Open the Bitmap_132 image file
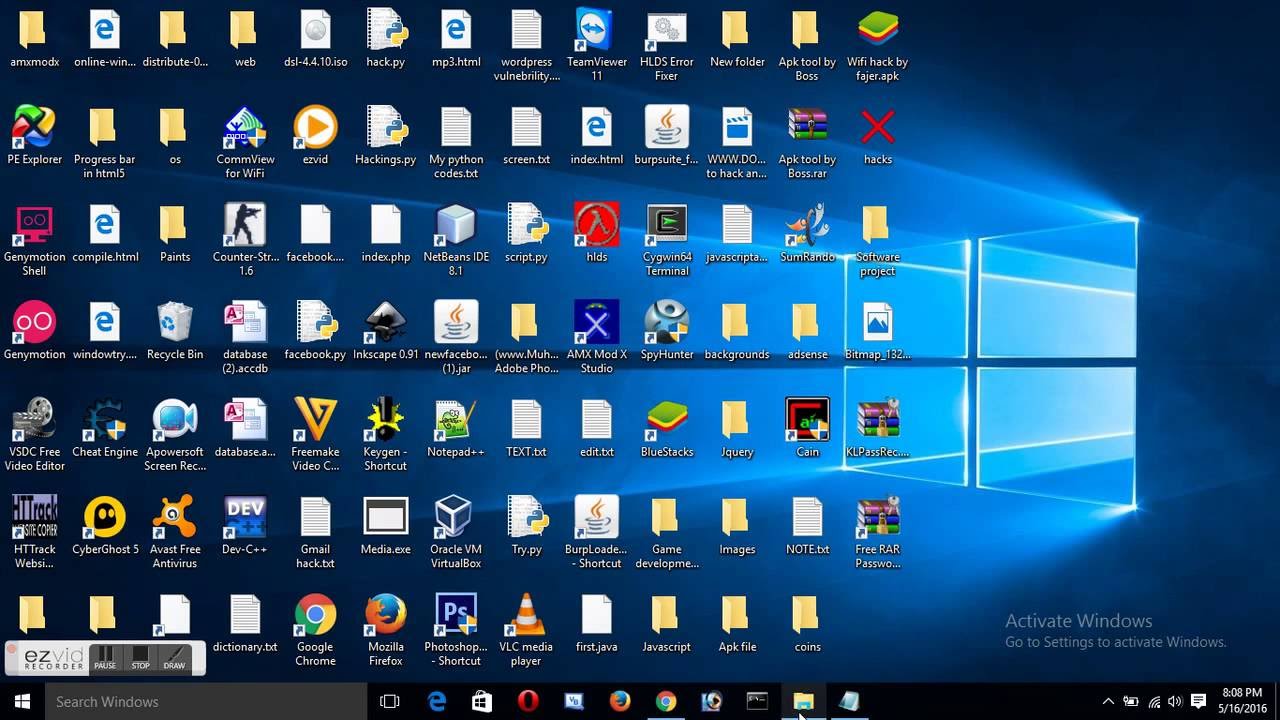The image size is (1280, 720). pos(877,330)
